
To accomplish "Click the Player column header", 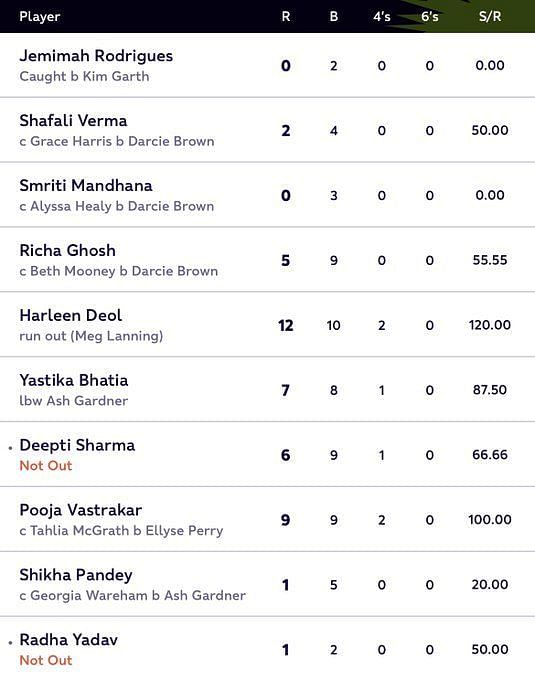I will click(x=39, y=16).
